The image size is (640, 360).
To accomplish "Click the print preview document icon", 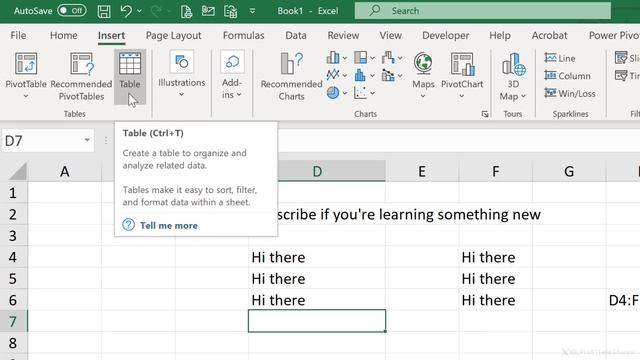I will tap(186, 11).
